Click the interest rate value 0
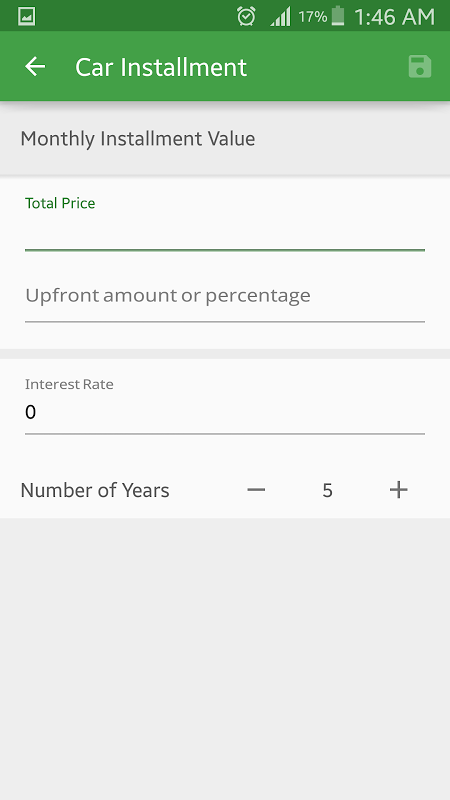Image resolution: width=450 pixels, height=800 pixels. point(31,412)
